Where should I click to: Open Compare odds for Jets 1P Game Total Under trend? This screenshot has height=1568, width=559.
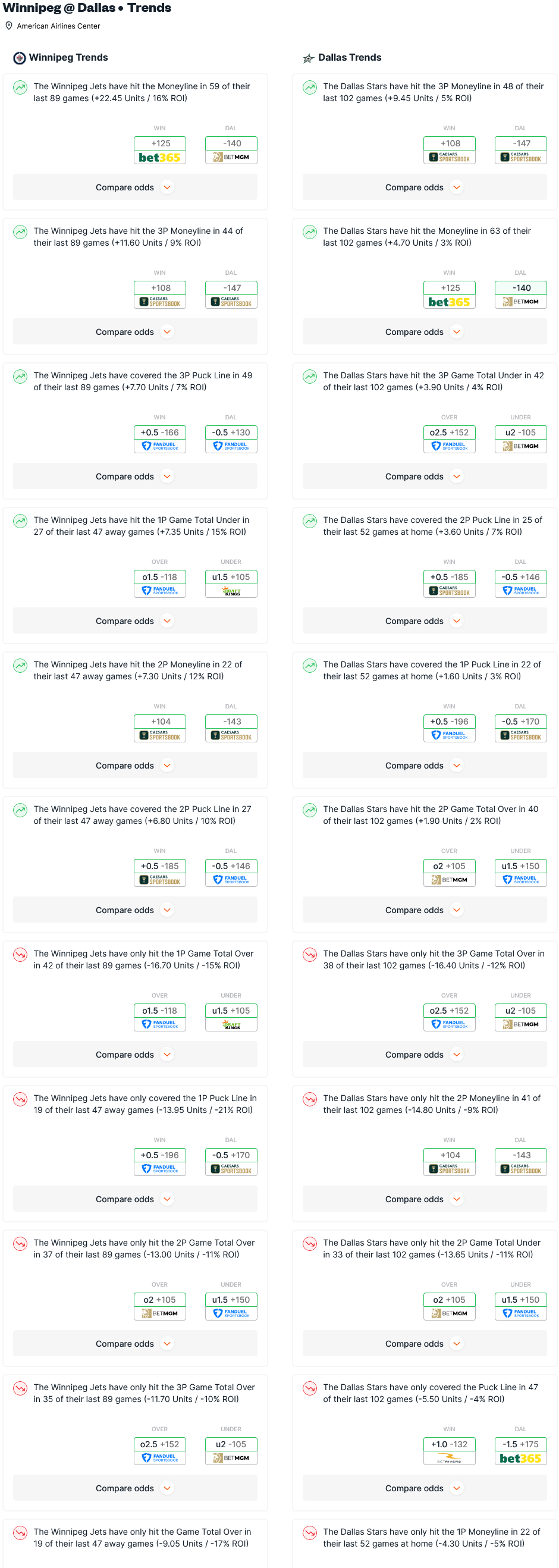[134, 621]
